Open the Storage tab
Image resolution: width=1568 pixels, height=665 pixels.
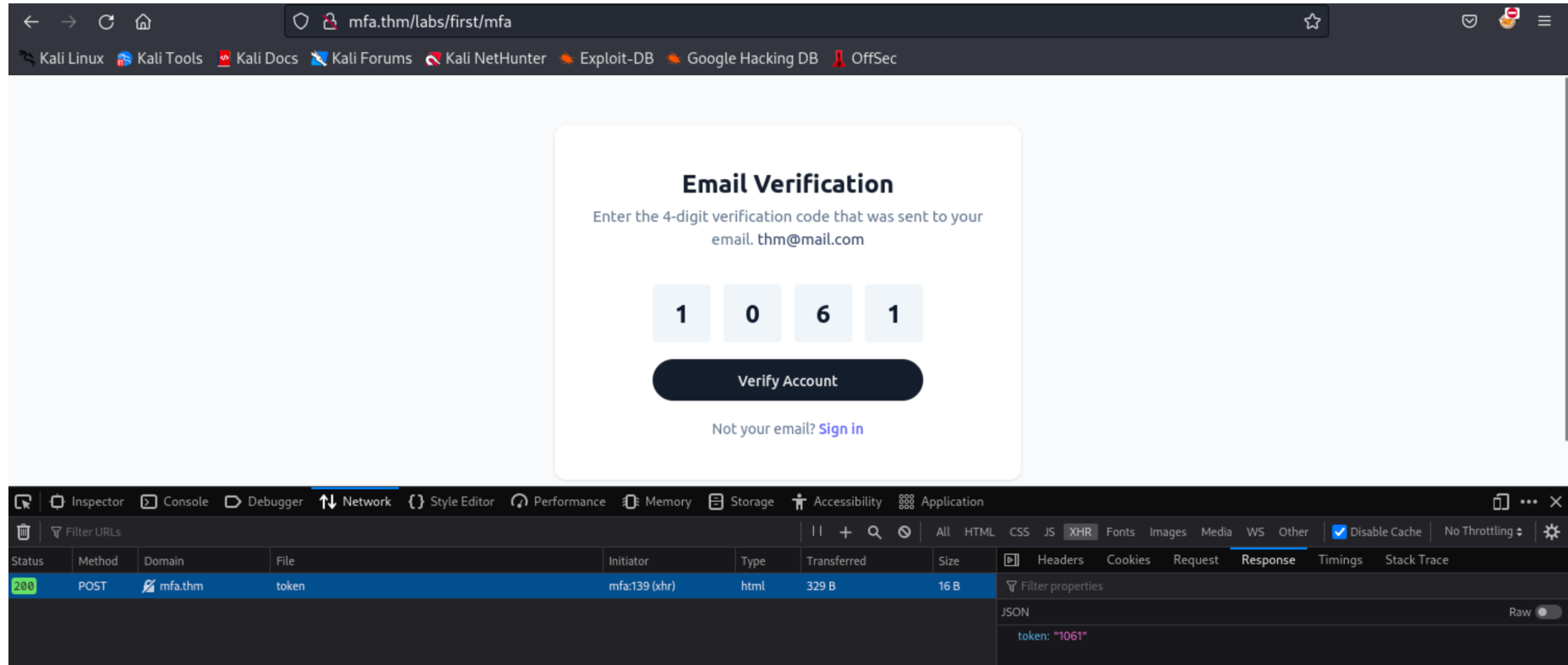[x=741, y=502]
